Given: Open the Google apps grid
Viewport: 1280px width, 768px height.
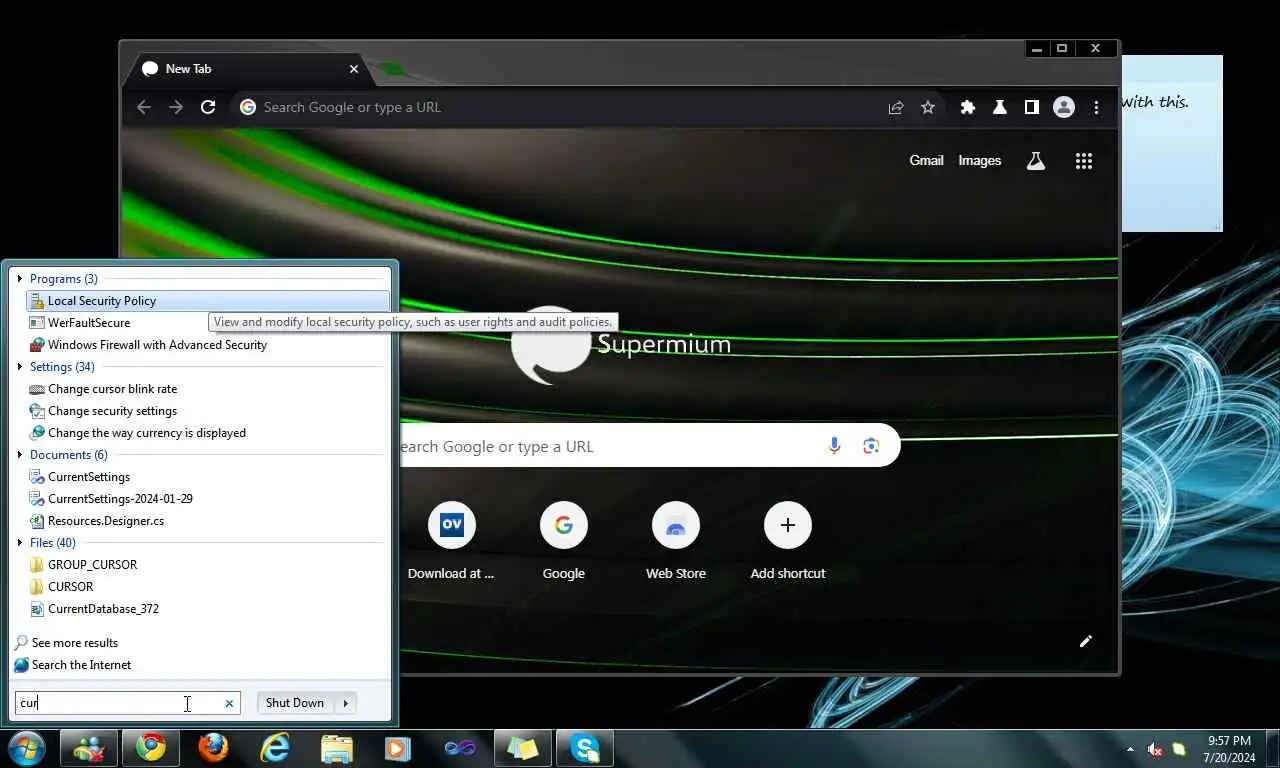Looking at the screenshot, I should [x=1084, y=161].
